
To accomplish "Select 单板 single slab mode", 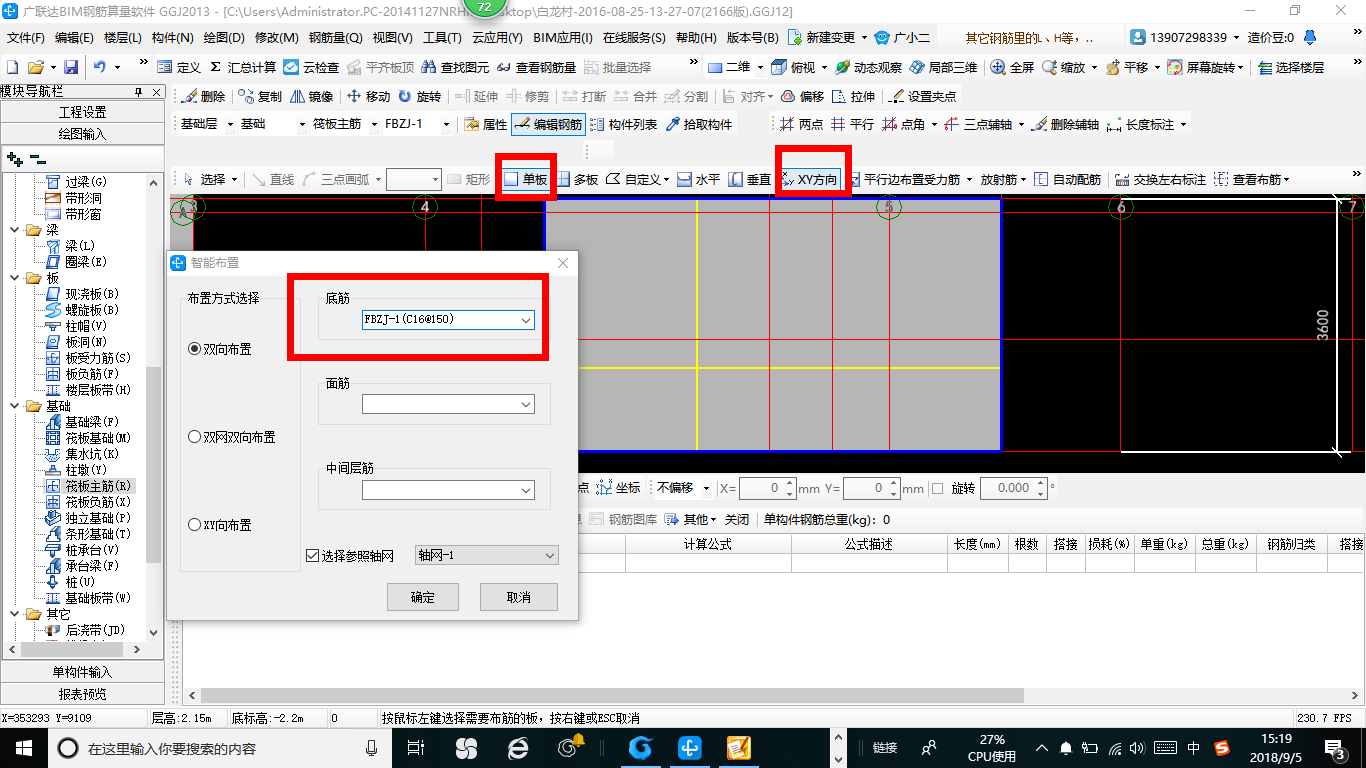I will [526, 180].
